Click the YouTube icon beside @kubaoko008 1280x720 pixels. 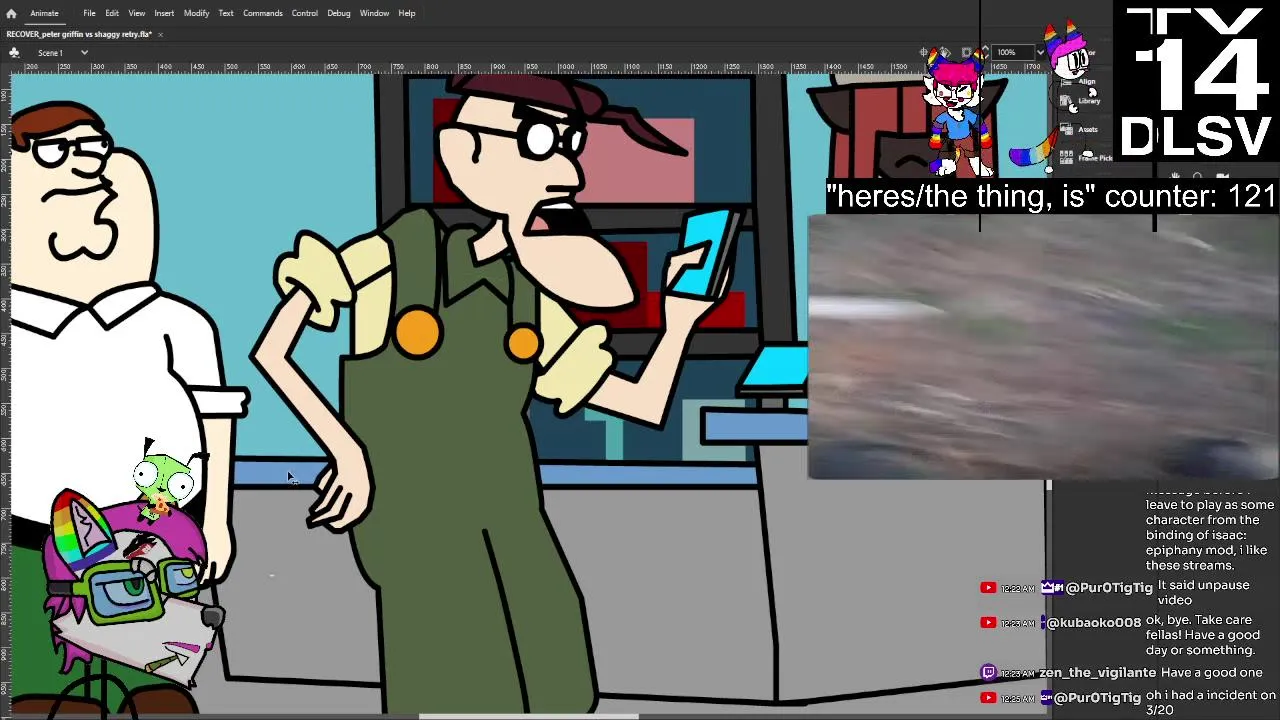[988, 622]
